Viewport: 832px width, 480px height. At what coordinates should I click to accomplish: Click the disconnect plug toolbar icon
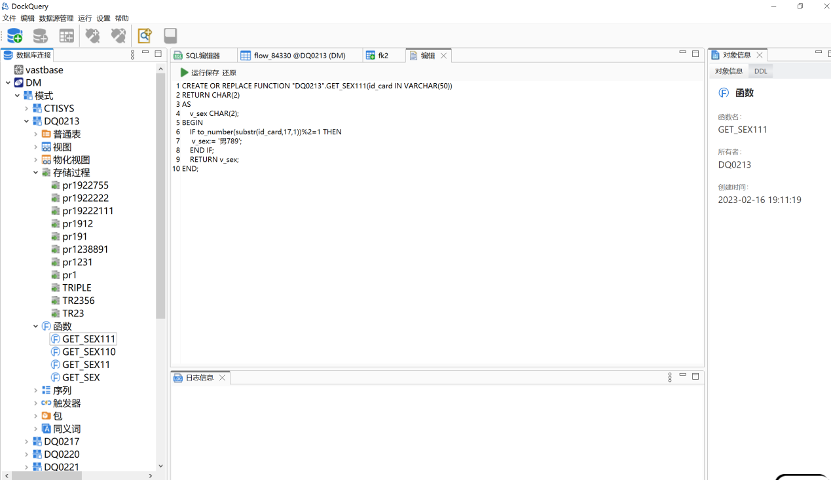point(118,36)
